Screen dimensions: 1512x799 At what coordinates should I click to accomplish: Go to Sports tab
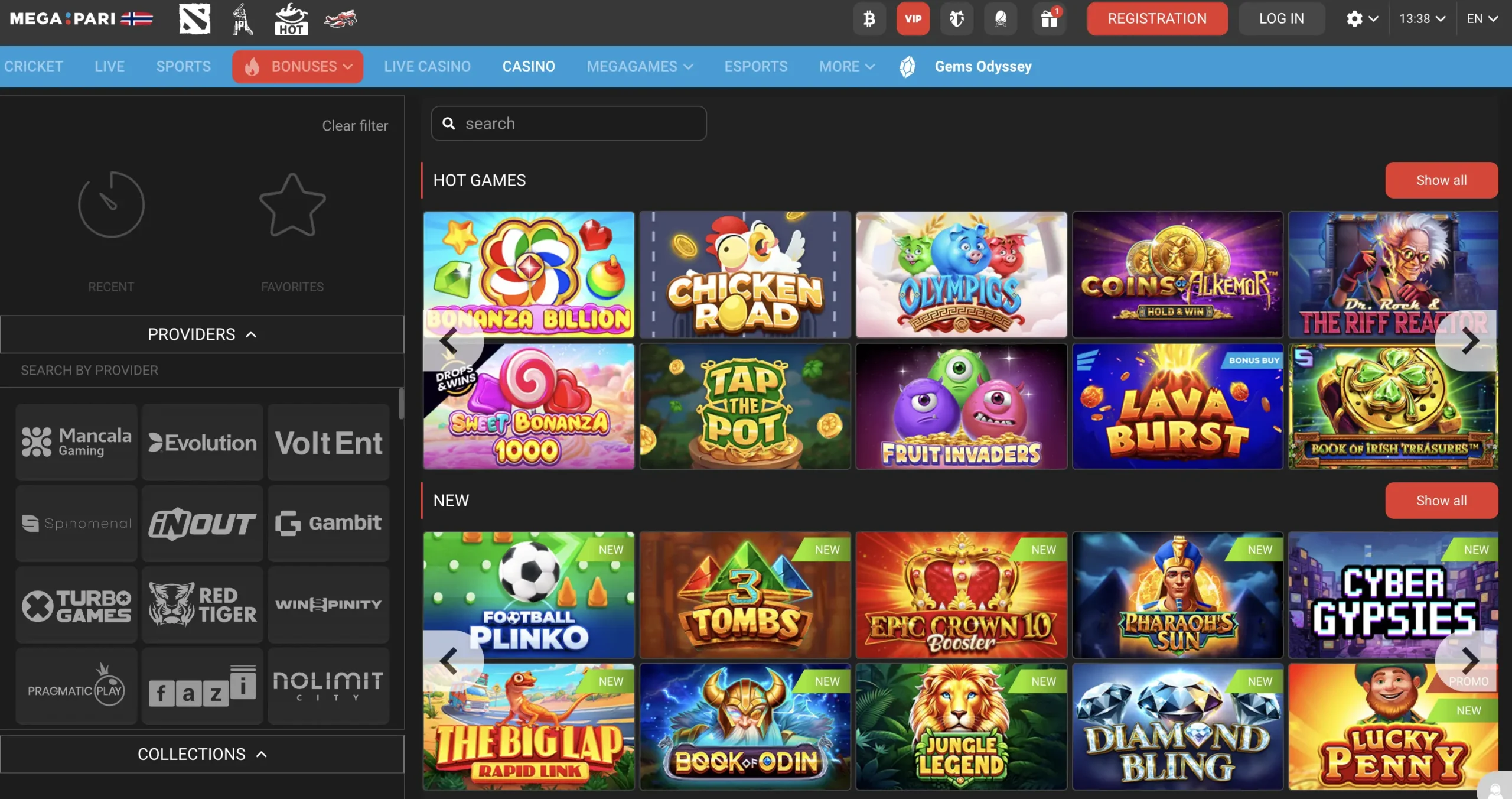183,67
